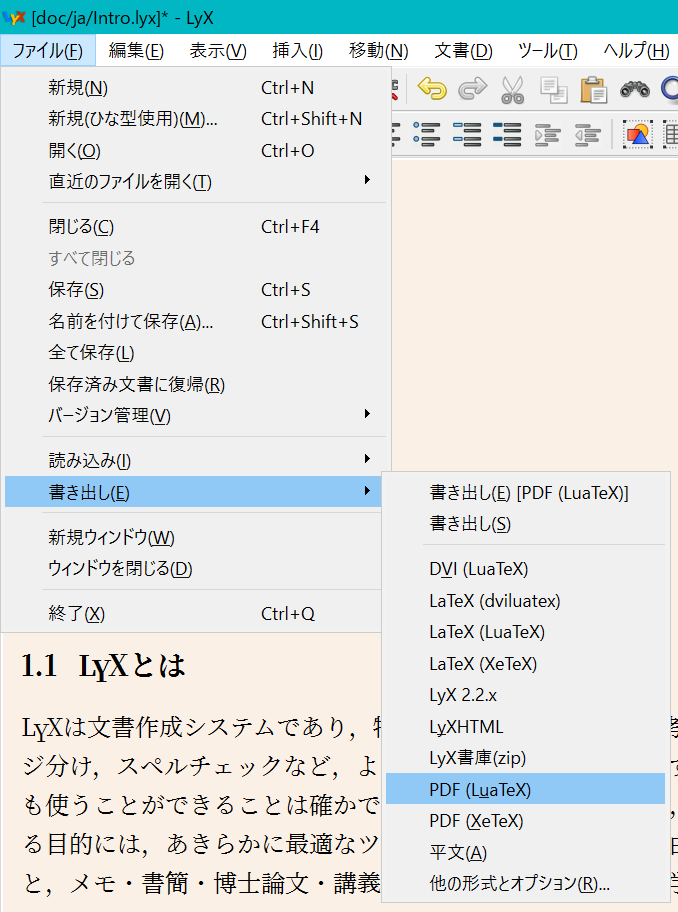Open 他の形式とオプション(R)... dialog
This screenshot has height=912, width=678.
(x=526, y=884)
